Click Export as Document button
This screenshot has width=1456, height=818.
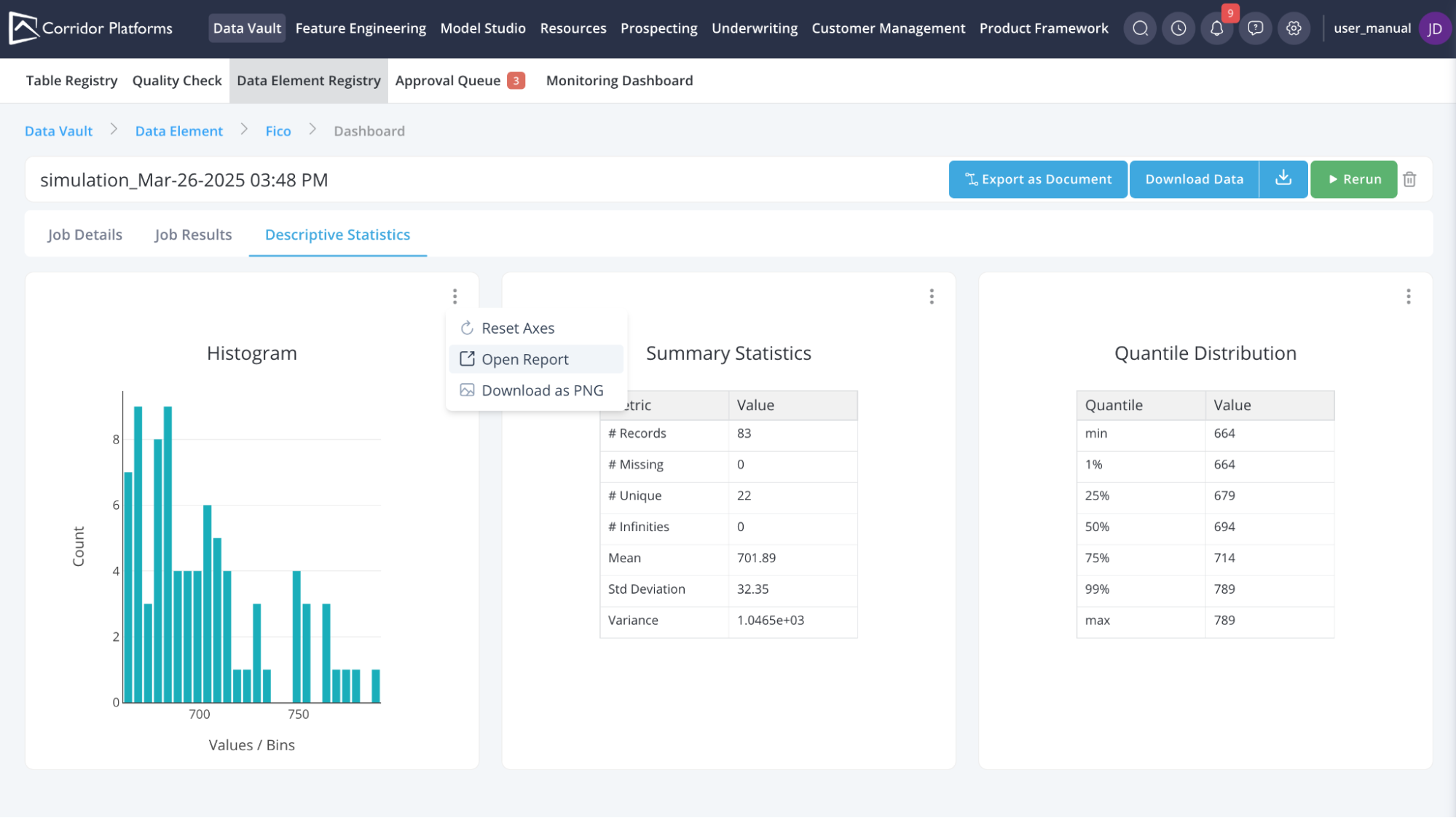(1037, 179)
